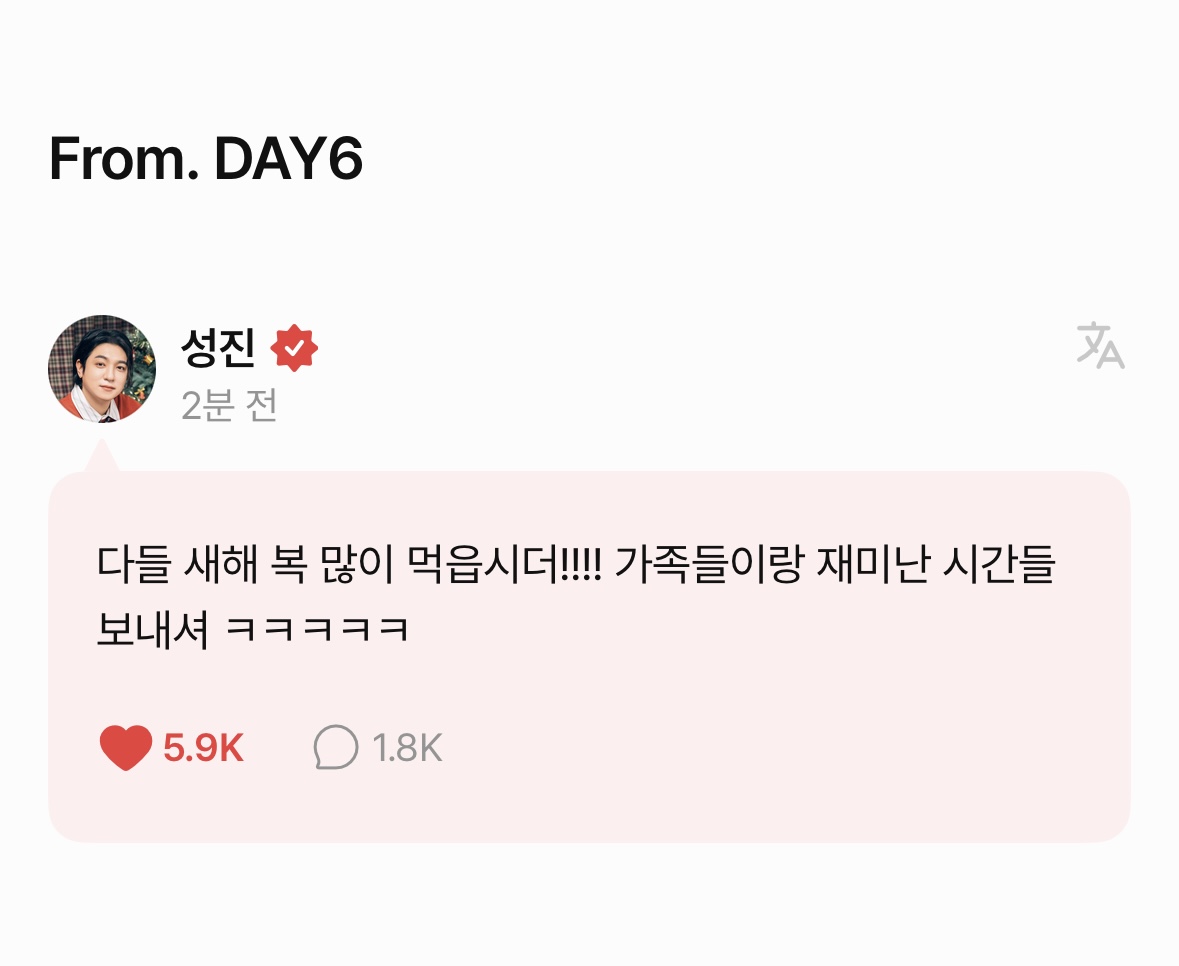Open the 1.8K comments count
The height and width of the screenshot is (966, 1179).
[407, 748]
